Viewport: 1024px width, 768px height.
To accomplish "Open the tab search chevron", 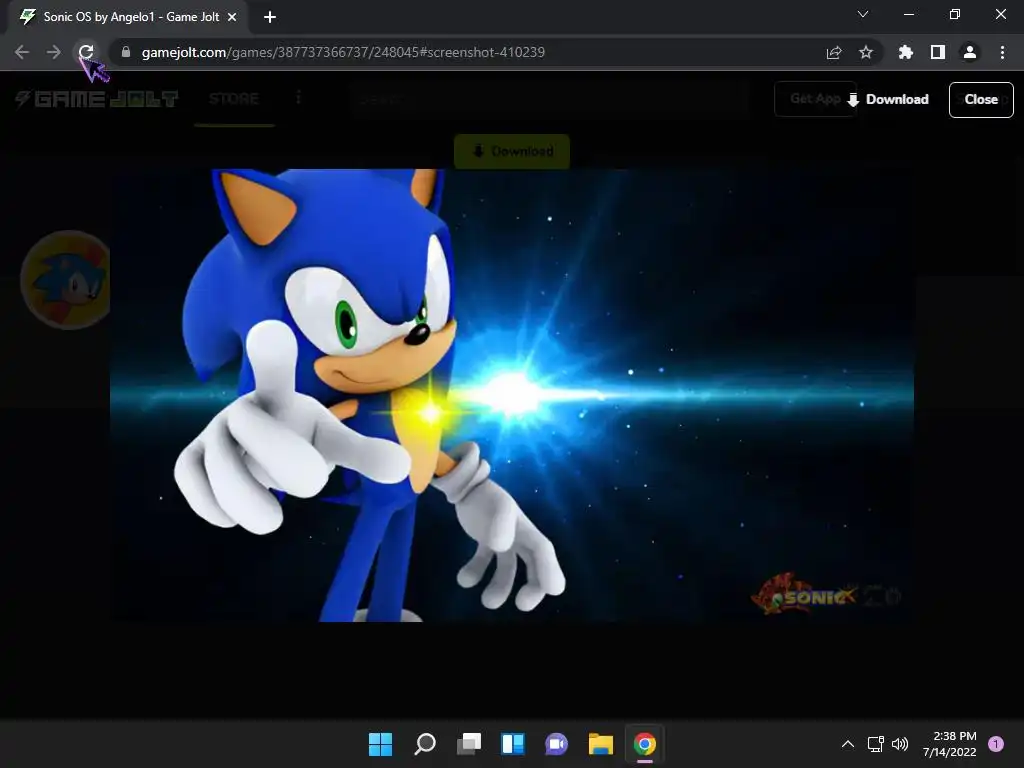I will point(863,14).
